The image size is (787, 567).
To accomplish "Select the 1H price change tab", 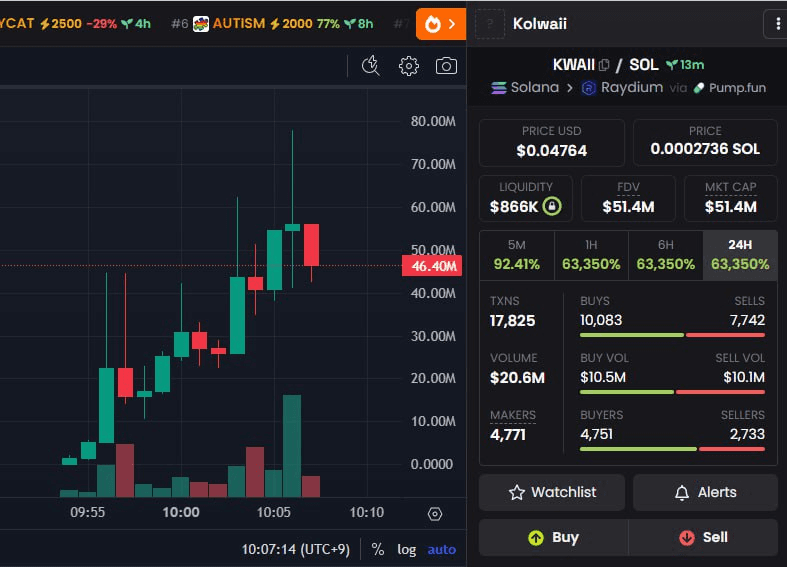I will pyautogui.click(x=591, y=255).
